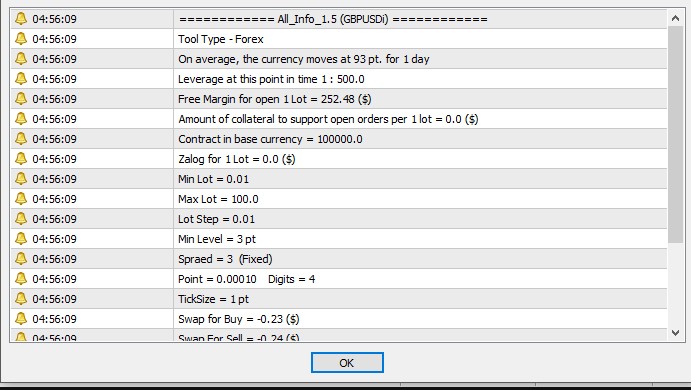Select the 'Point = 0.00010 Digits = 4' message
This screenshot has width=691, height=390.
click(x=246, y=279)
